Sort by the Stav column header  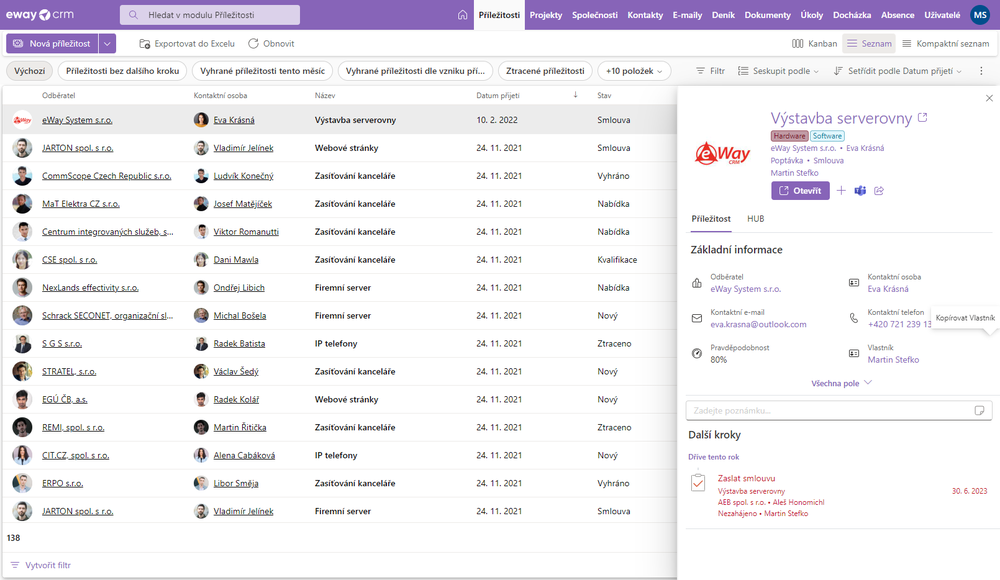[604, 95]
